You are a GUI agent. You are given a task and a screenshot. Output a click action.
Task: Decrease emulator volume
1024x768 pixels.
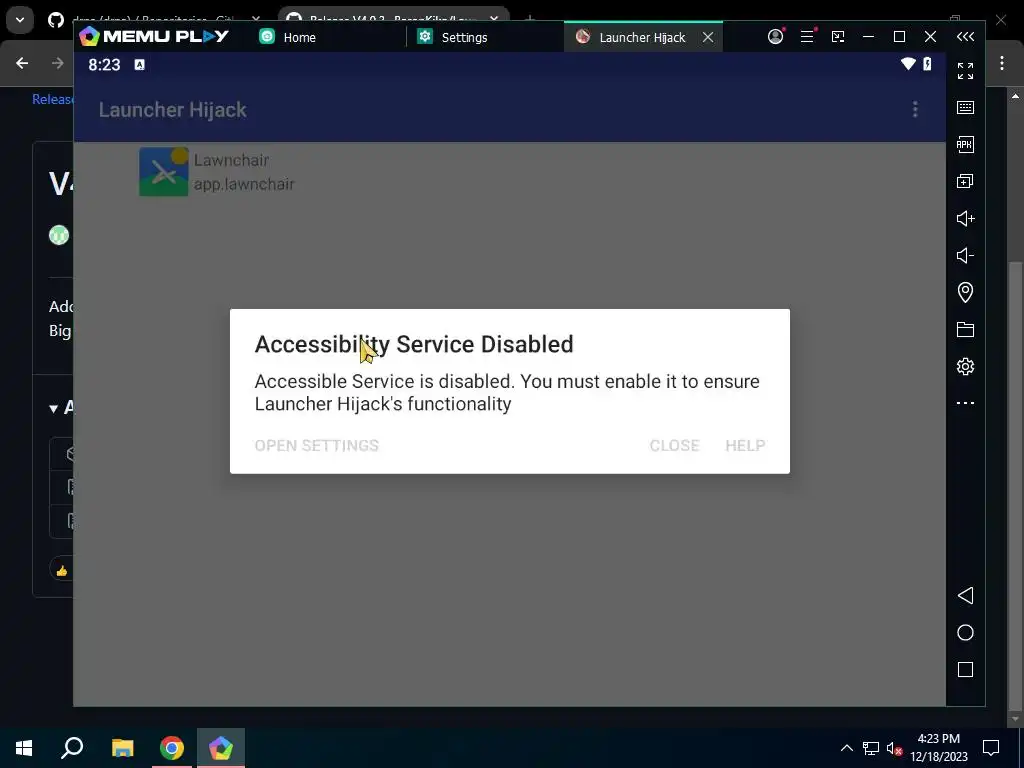(x=965, y=255)
